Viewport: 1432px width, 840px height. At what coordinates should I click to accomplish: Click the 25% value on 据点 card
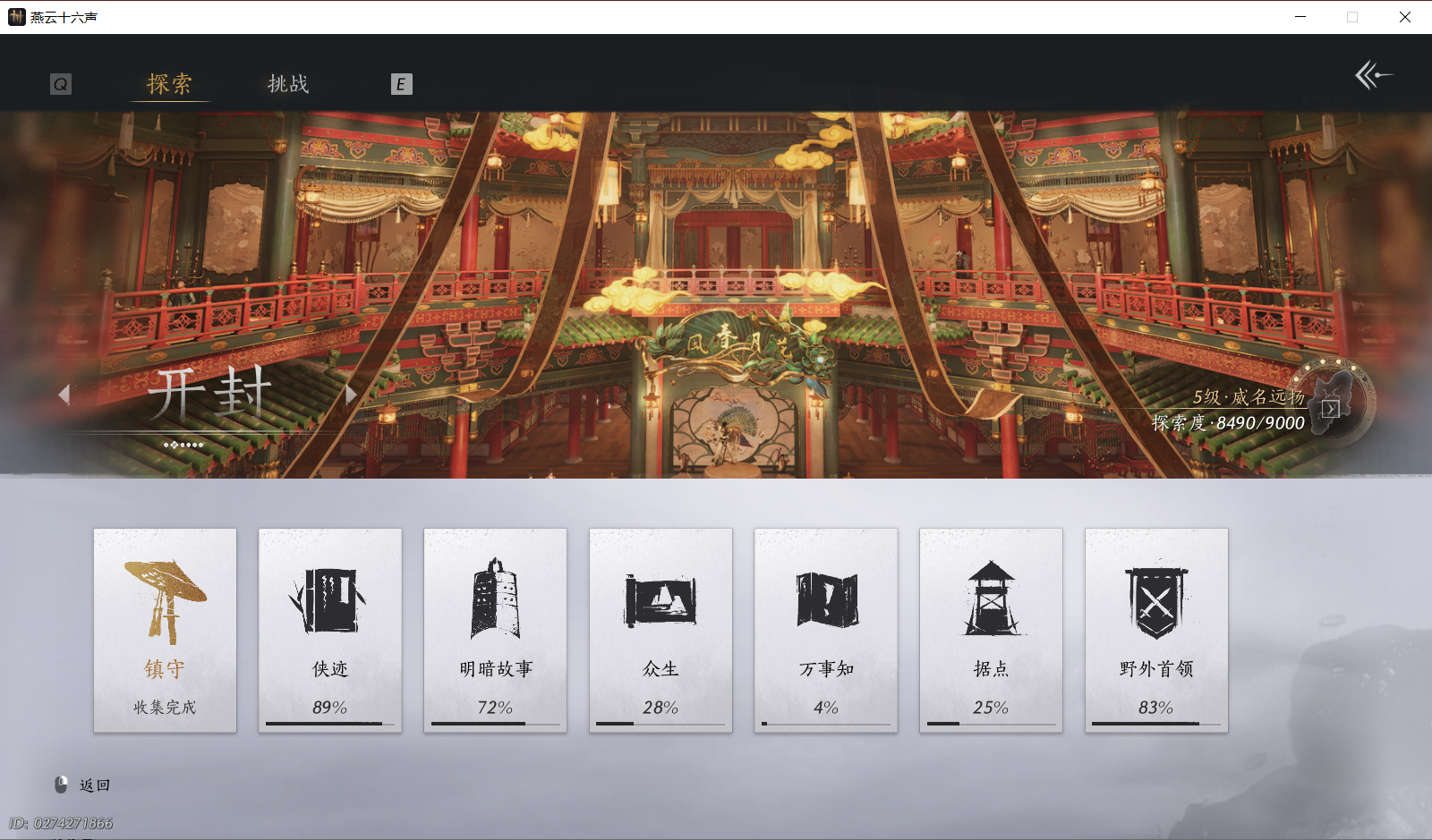991,708
